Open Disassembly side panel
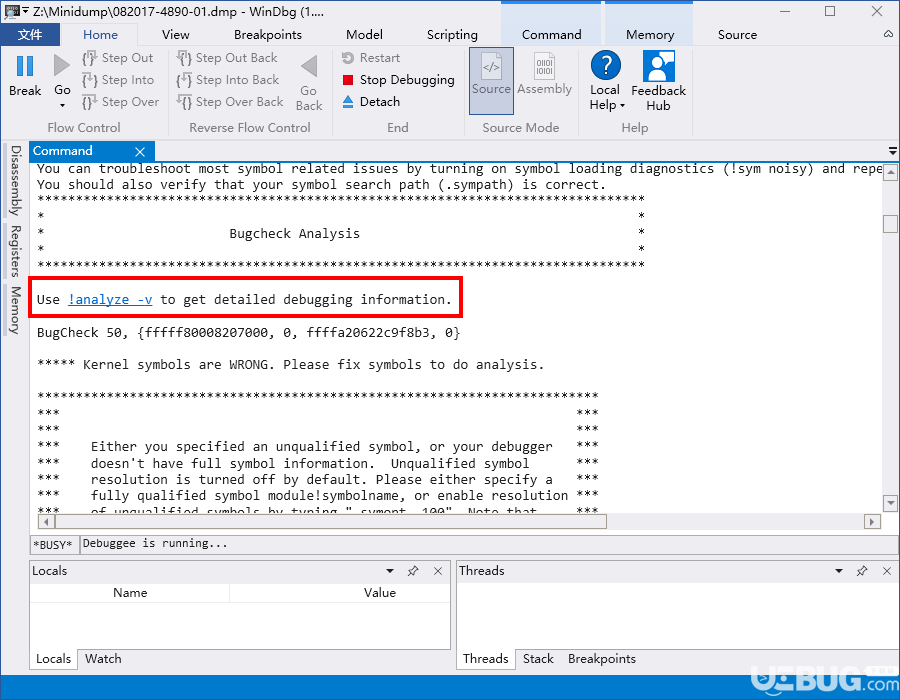The height and width of the screenshot is (700, 900). (x=15, y=180)
